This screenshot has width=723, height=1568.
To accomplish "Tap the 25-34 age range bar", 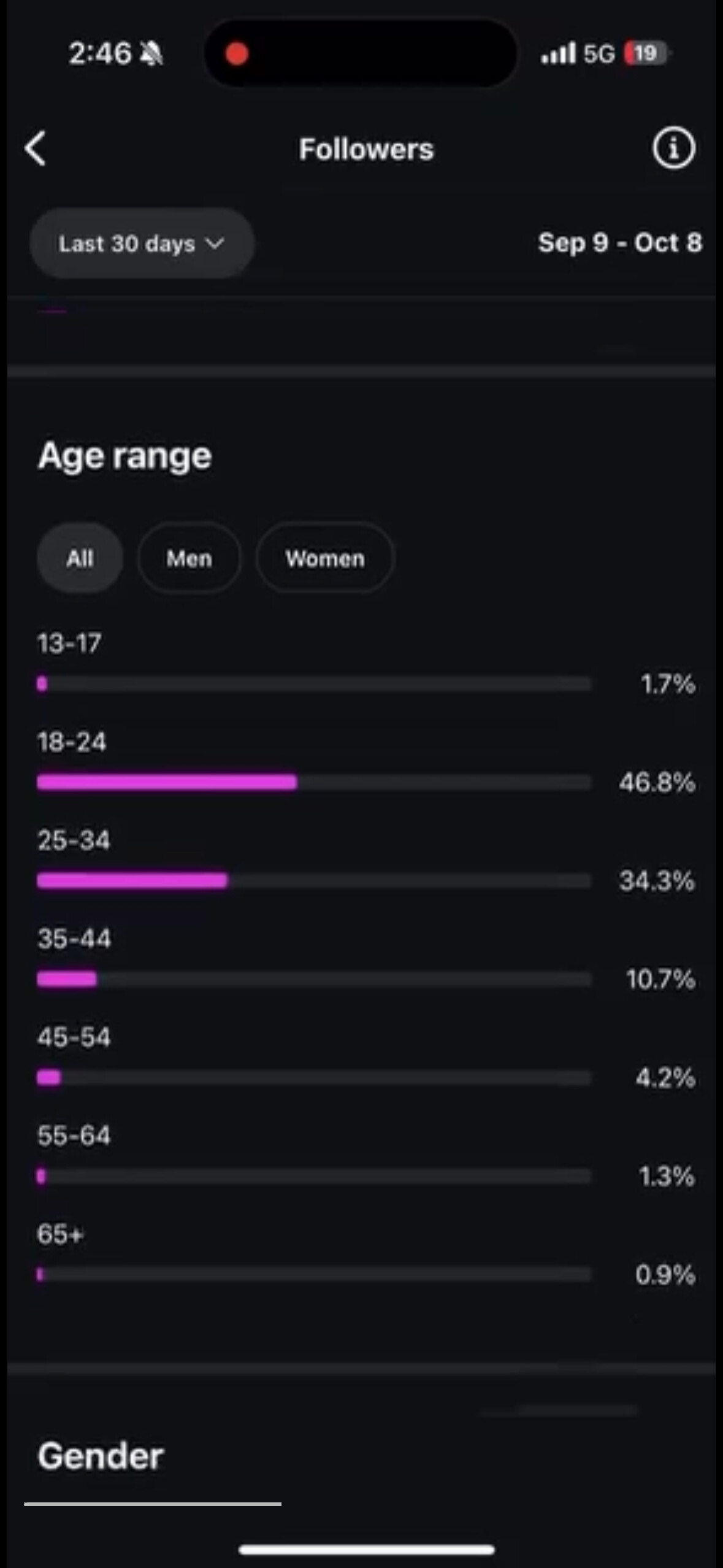I will (313, 881).
